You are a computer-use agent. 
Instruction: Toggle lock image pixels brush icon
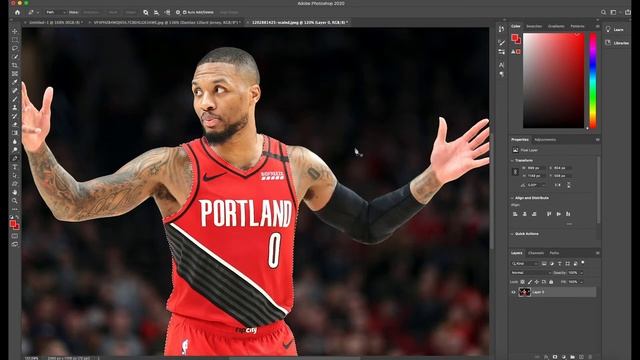[530, 282]
